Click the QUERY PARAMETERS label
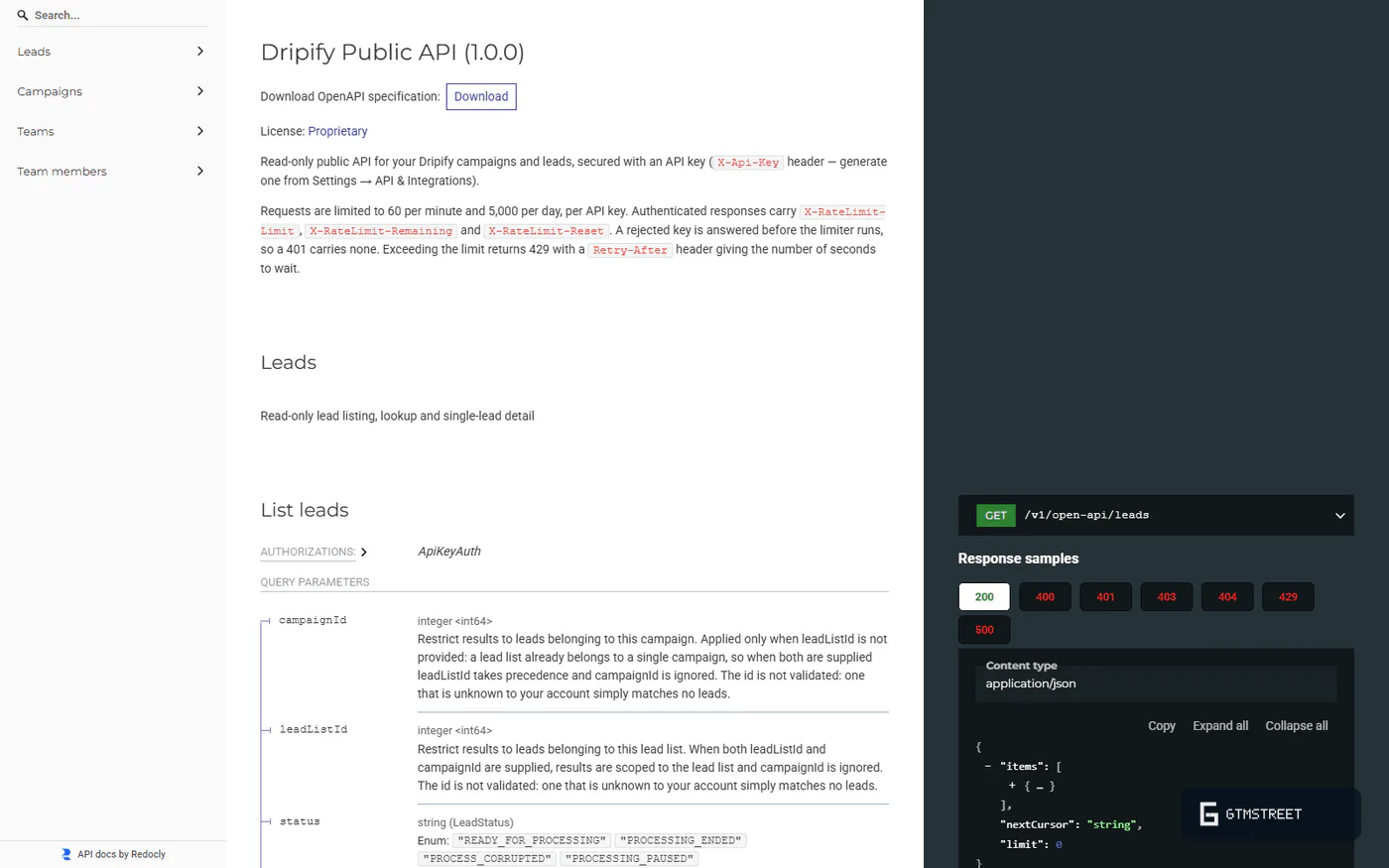The width and height of the screenshot is (1389, 868). click(x=315, y=582)
